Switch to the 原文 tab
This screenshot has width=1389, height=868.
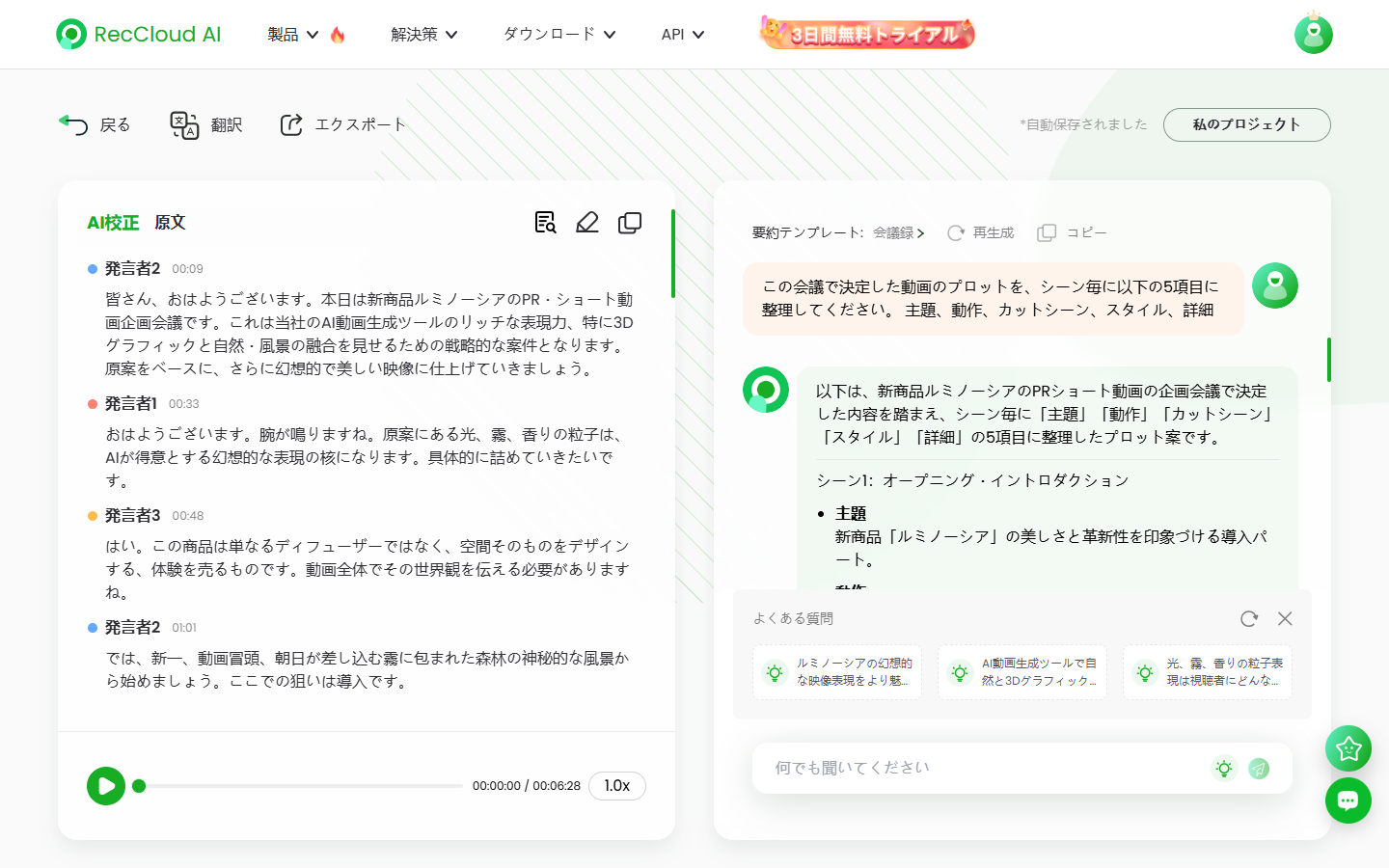(x=170, y=222)
